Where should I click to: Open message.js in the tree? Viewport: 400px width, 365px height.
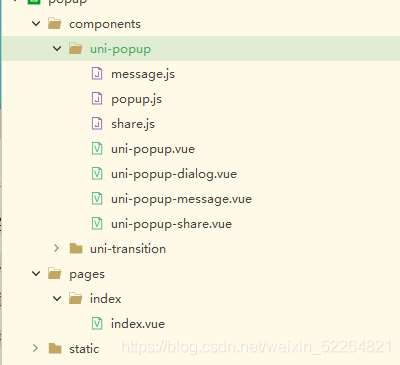[143, 74]
